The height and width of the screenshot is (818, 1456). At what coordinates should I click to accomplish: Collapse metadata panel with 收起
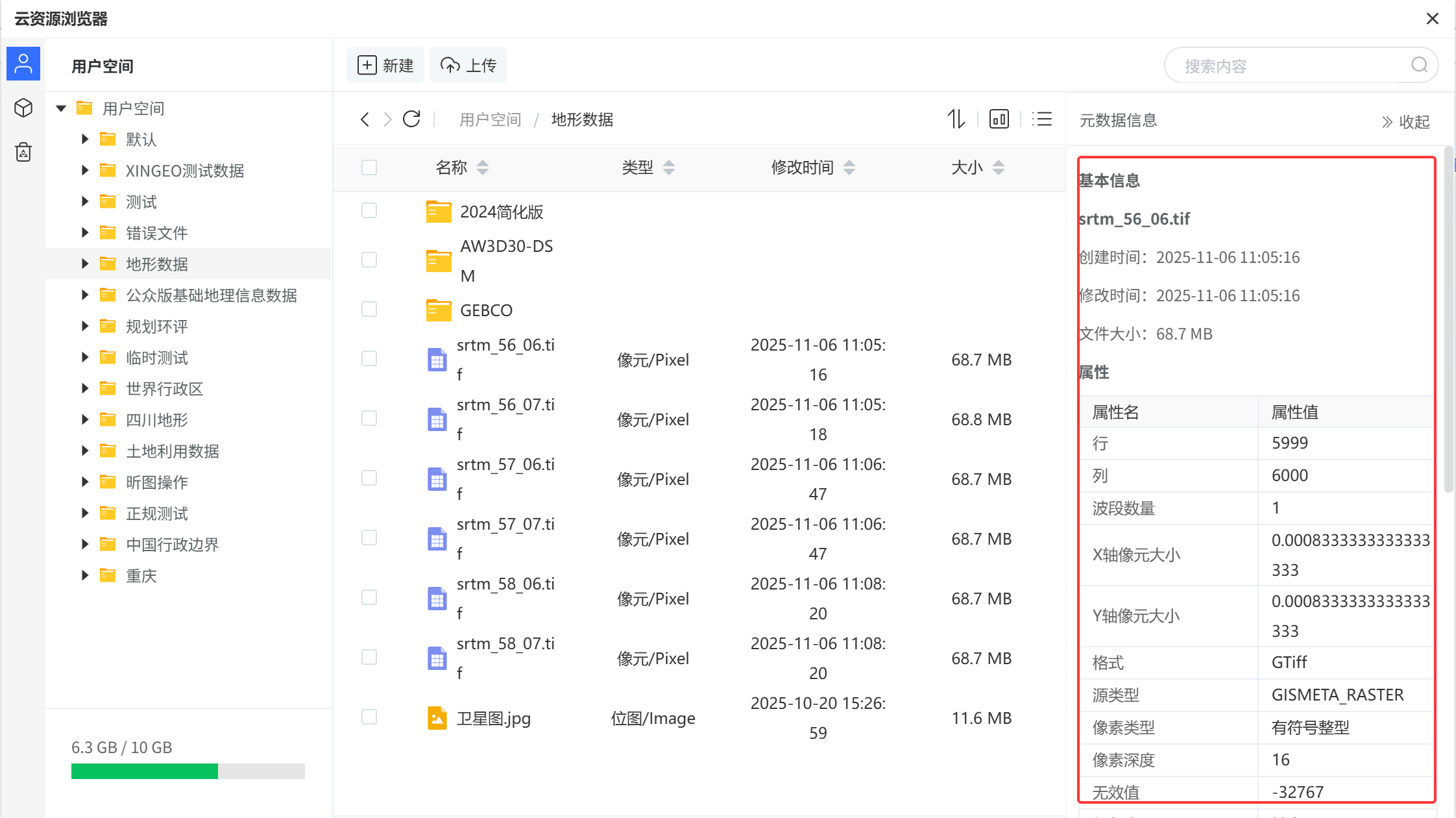tap(1405, 121)
